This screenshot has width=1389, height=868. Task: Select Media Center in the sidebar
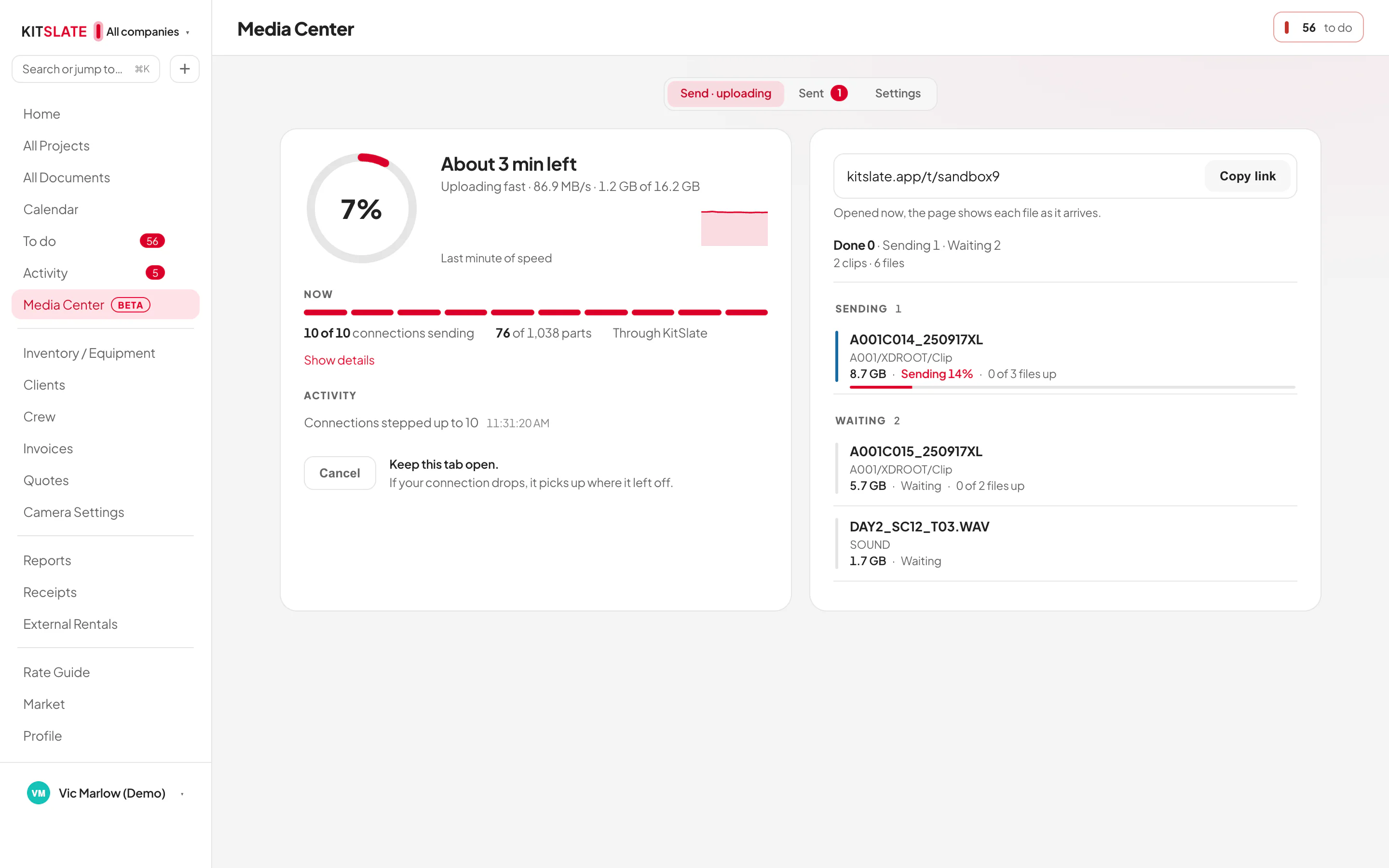pos(106,304)
